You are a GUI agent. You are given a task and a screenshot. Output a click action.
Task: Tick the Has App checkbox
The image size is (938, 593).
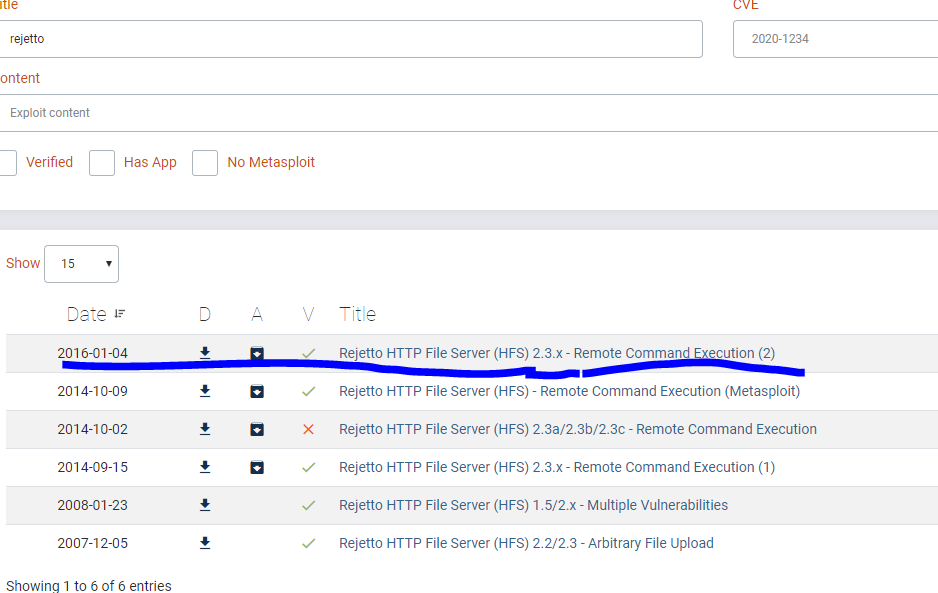102,163
